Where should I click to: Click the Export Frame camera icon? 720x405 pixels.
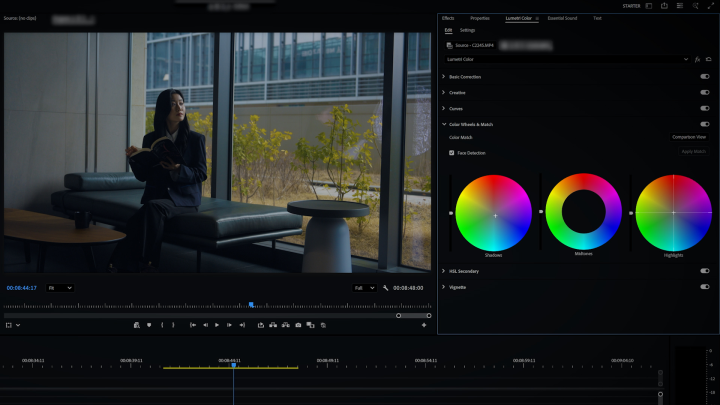[x=298, y=325]
